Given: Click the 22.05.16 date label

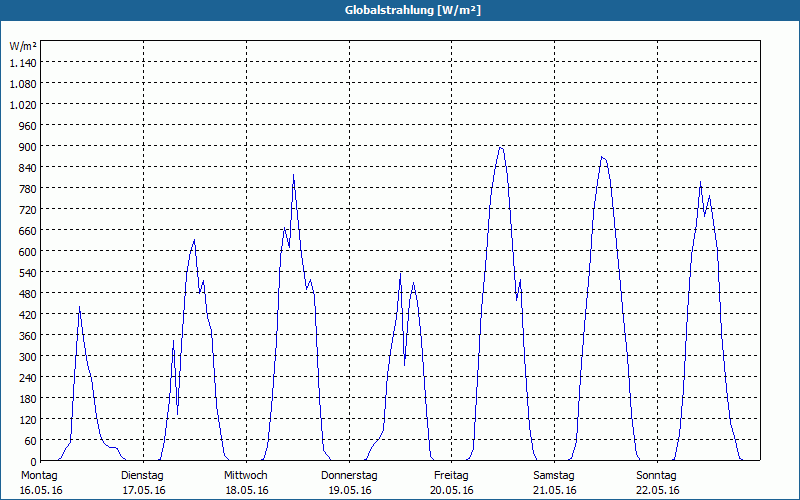Looking at the screenshot, I should click(658, 490).
